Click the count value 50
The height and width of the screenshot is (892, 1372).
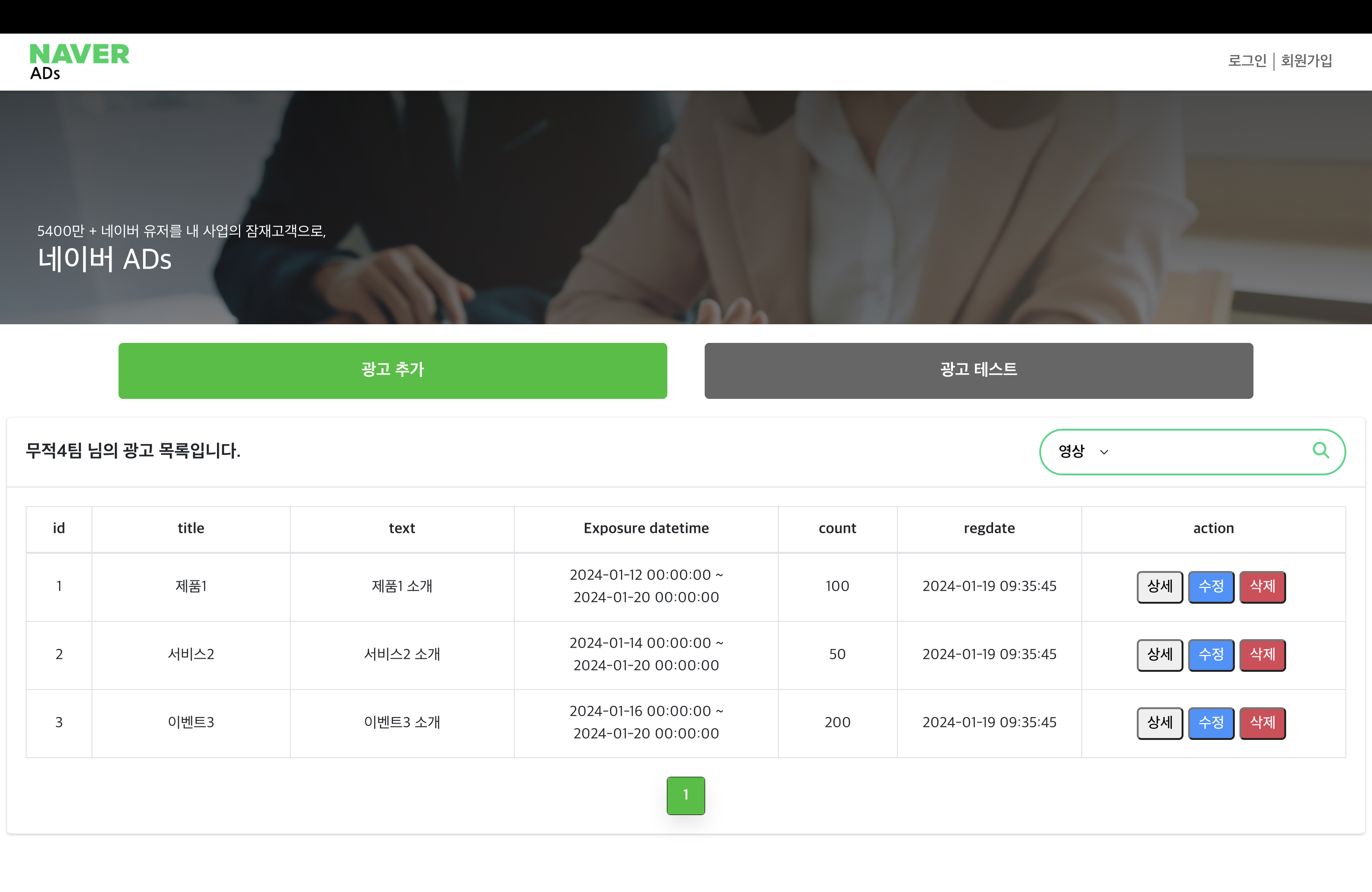coord(837,654)
